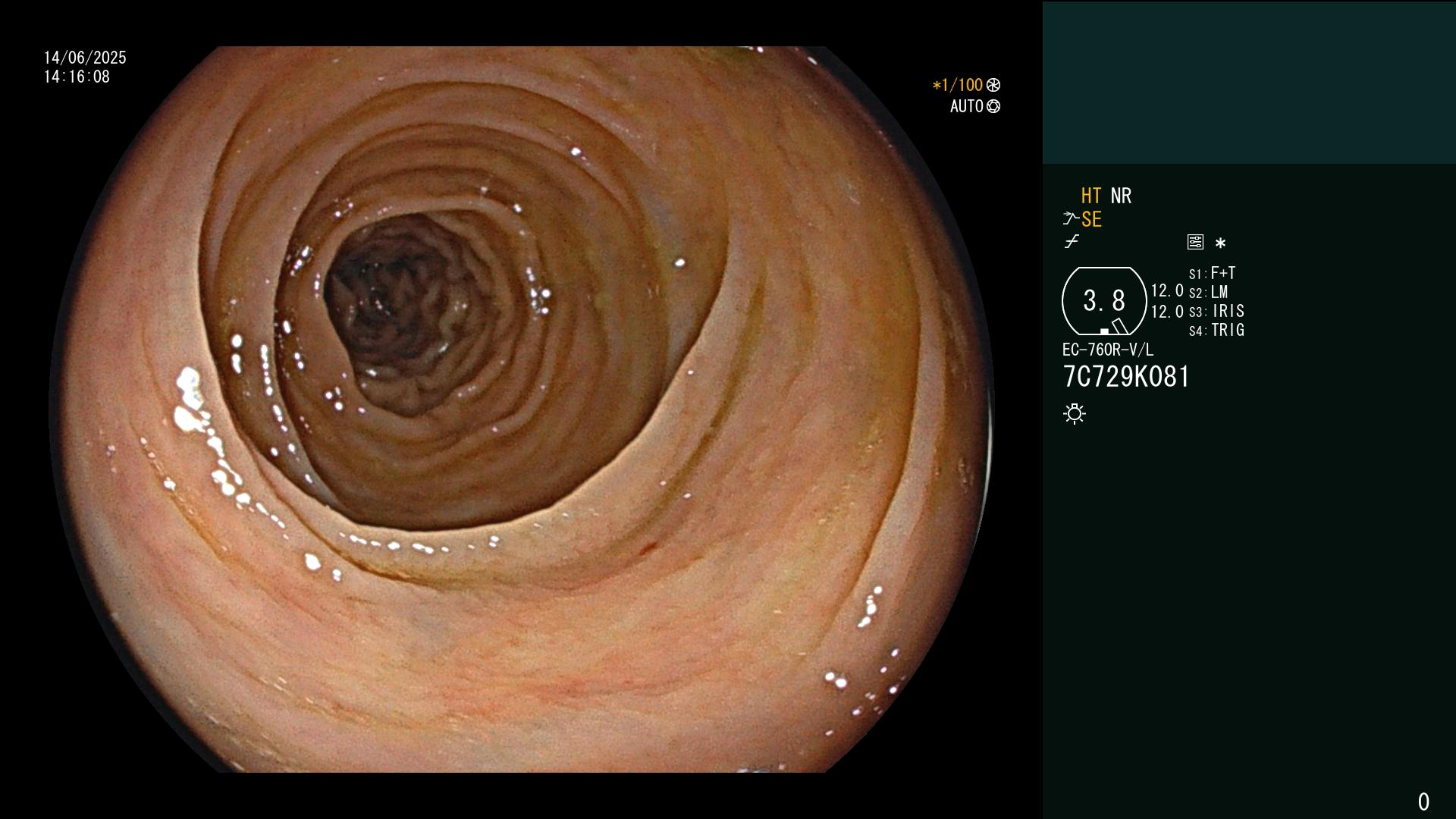Click the lower 12.0 value
The width and height of the screenshot is (1456, 819).
point(1167,311)
